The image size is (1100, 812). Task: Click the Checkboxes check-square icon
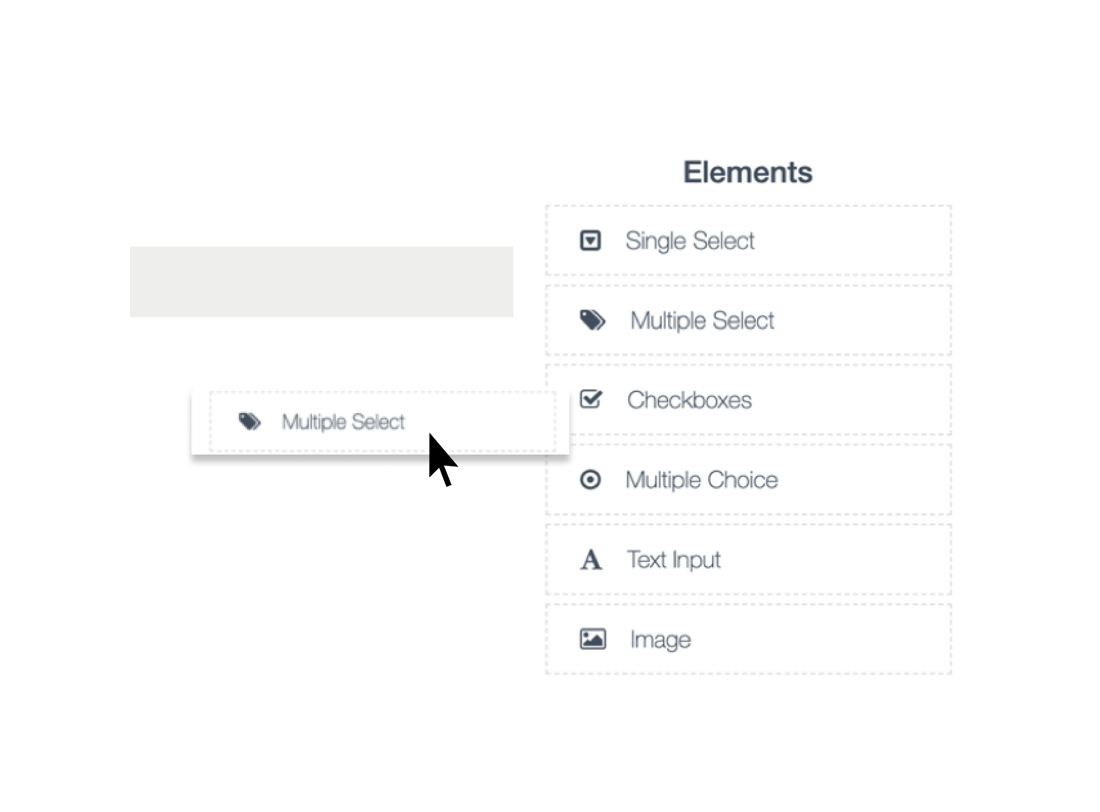point(591,399)
